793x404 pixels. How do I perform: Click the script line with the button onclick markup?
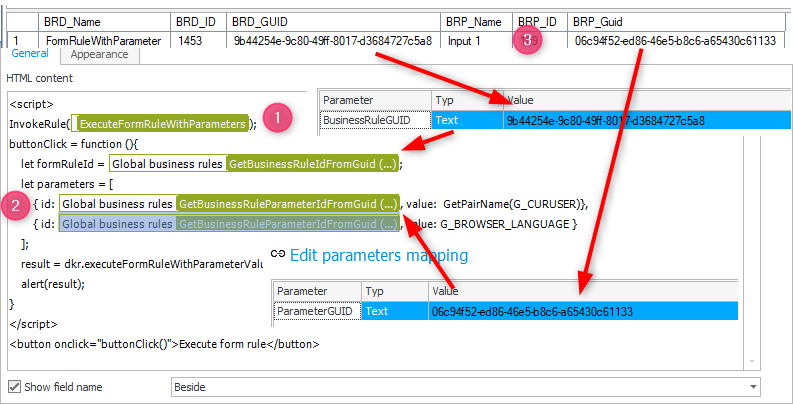pos(164,344)
